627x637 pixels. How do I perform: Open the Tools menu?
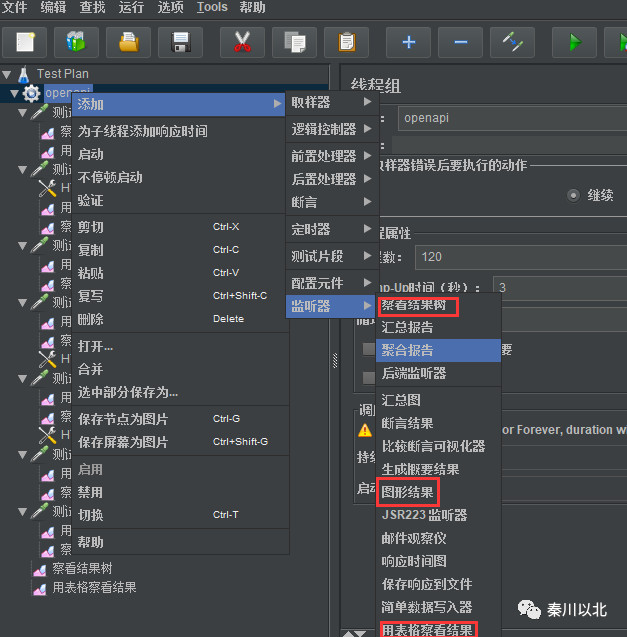tap(212, 7)
